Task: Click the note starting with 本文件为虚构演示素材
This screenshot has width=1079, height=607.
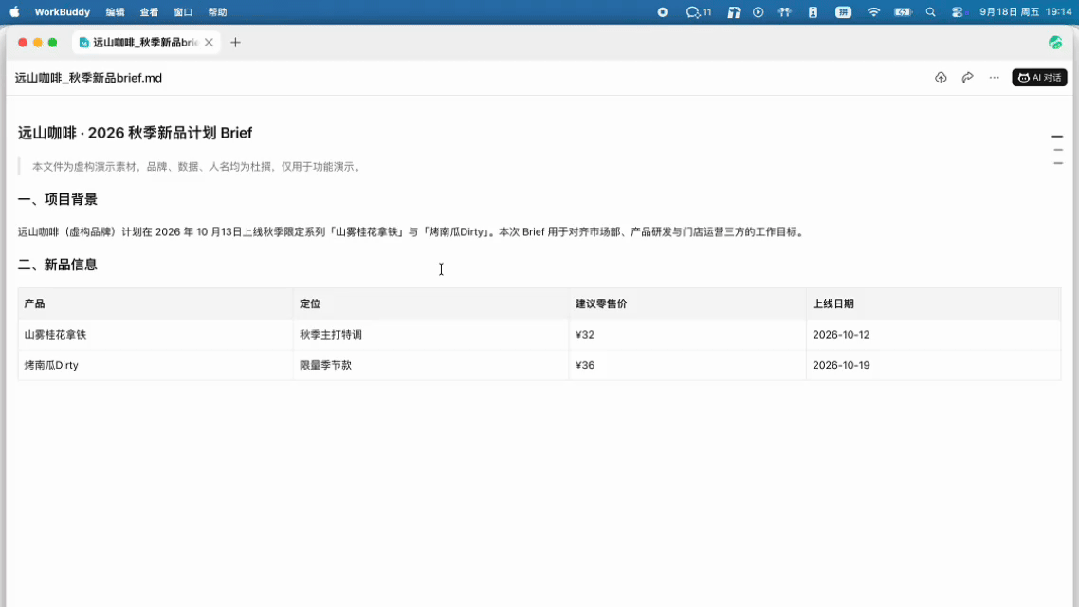Action: 197,167
